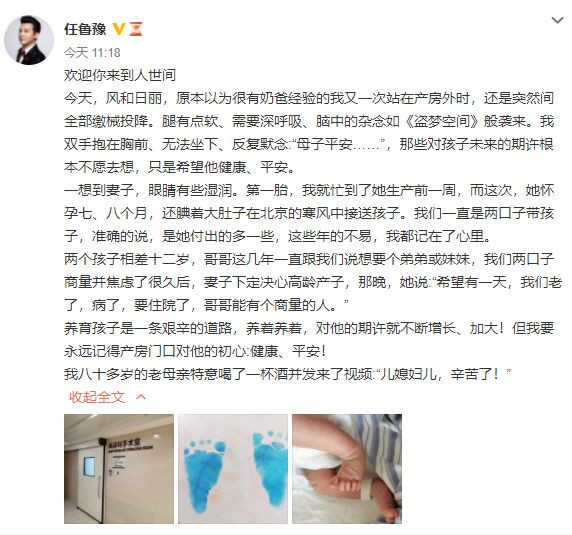Screen dimensions: 572x535
Task: Collapse the post with 收起全文
Action: pyautogui.click(x=97, y=397)
